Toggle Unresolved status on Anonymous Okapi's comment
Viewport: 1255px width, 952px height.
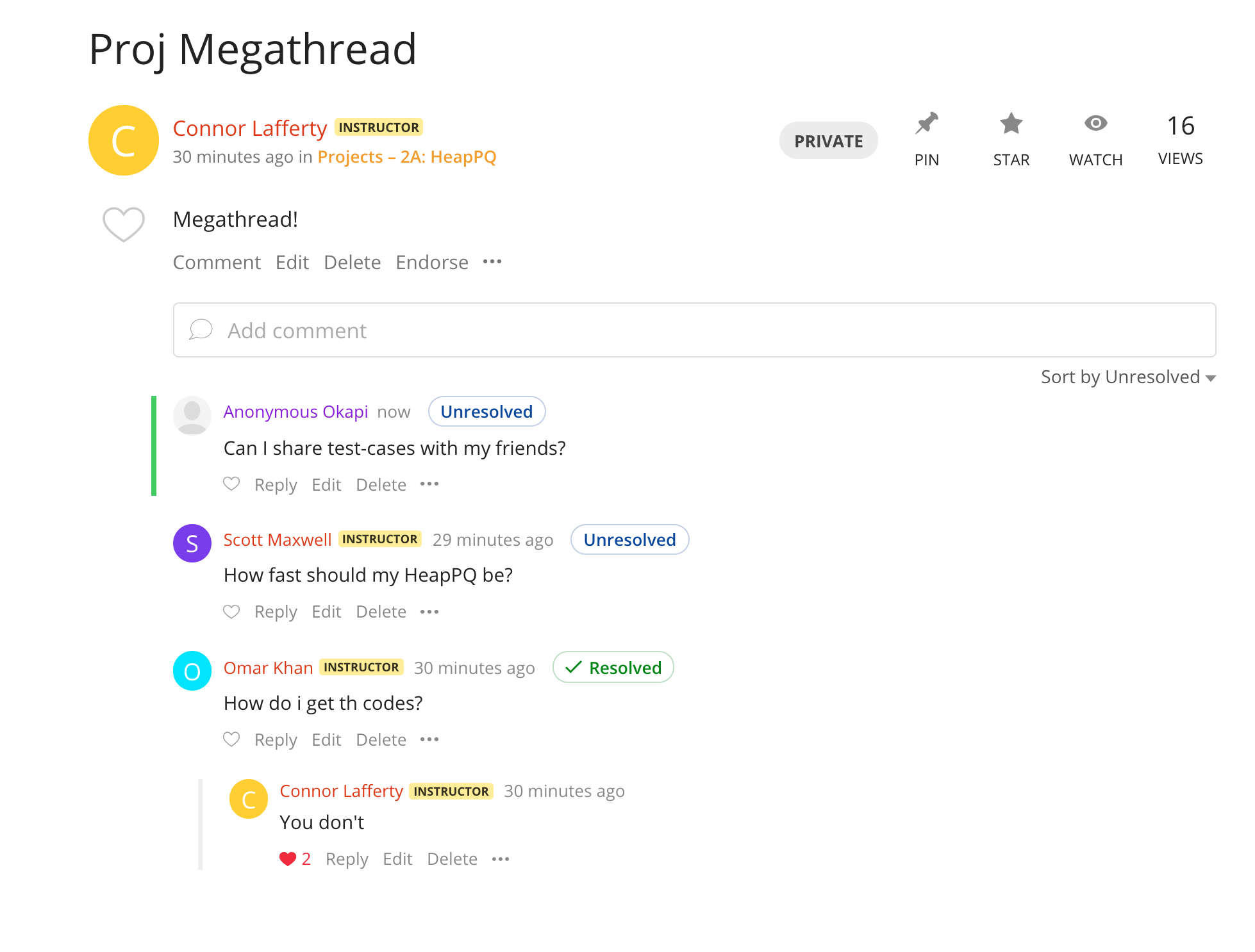pos(486,412)
